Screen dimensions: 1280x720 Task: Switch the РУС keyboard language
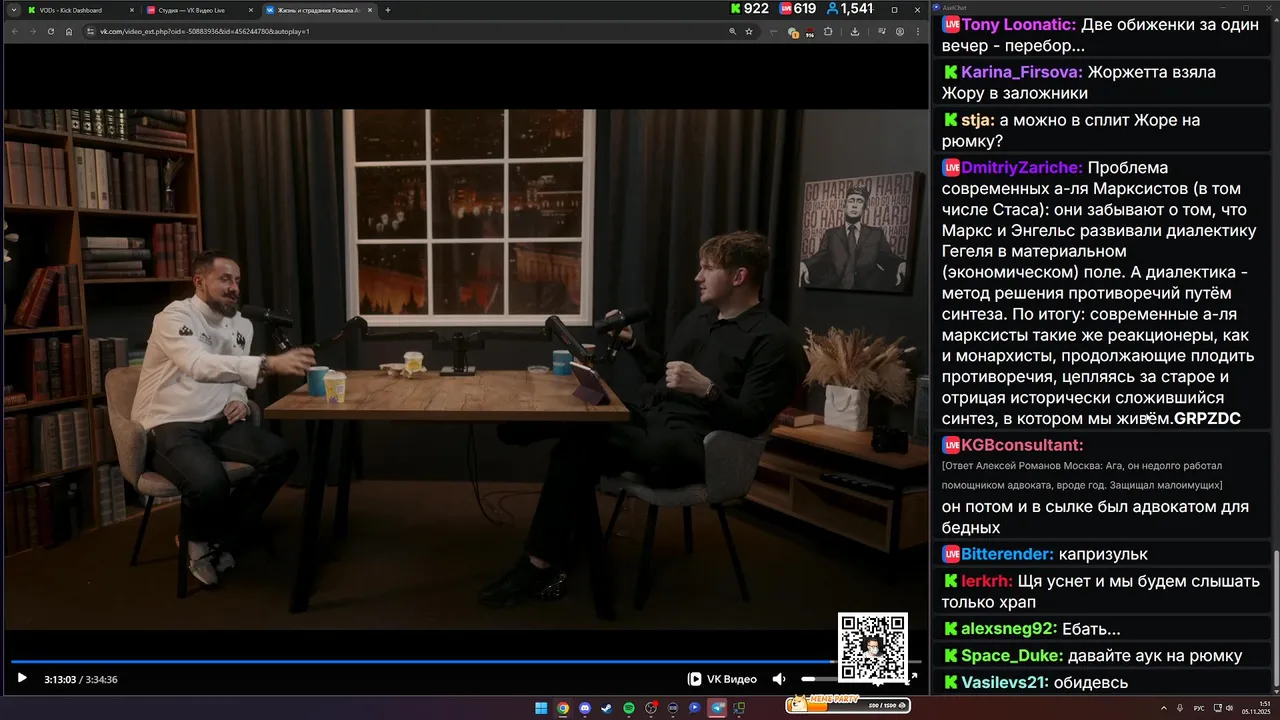click(x=1199, y=707)
